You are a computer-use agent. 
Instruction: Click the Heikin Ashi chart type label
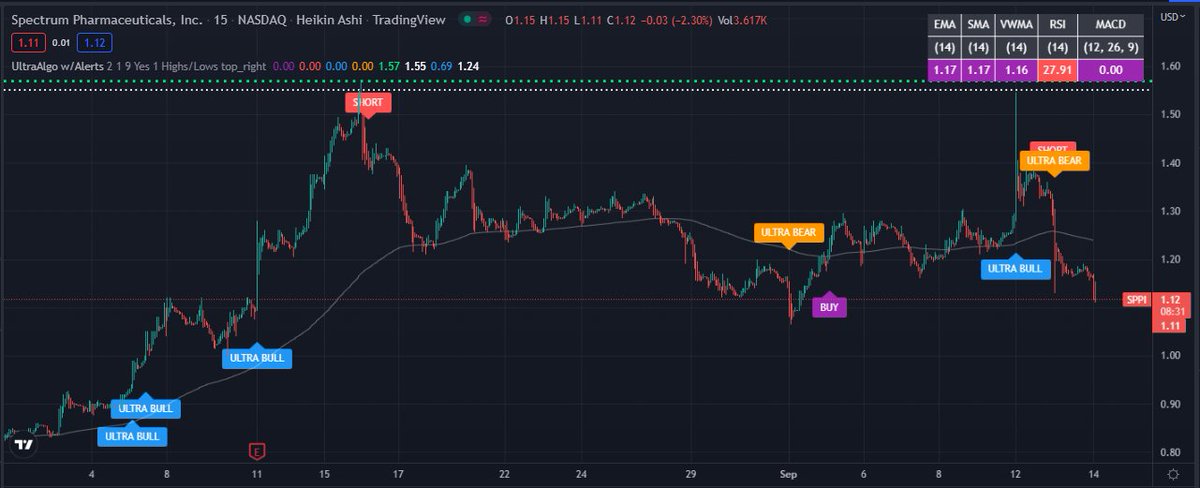pos(328,20)
